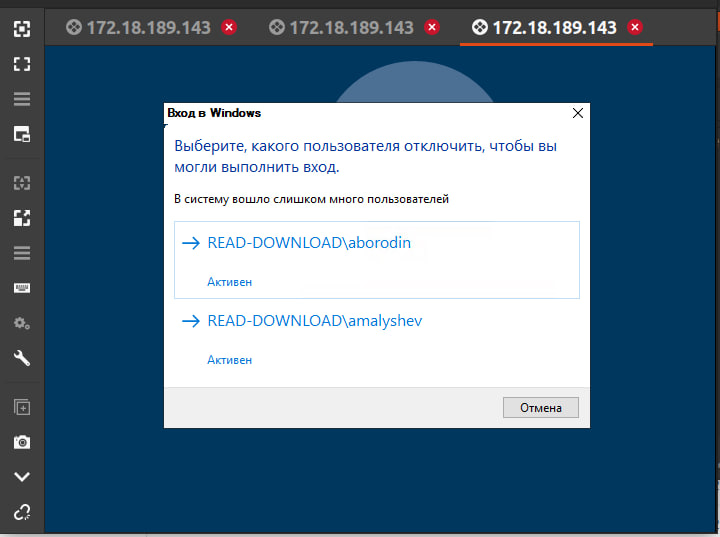Take a screenshot with the camera icon

[x=22, y=442]
